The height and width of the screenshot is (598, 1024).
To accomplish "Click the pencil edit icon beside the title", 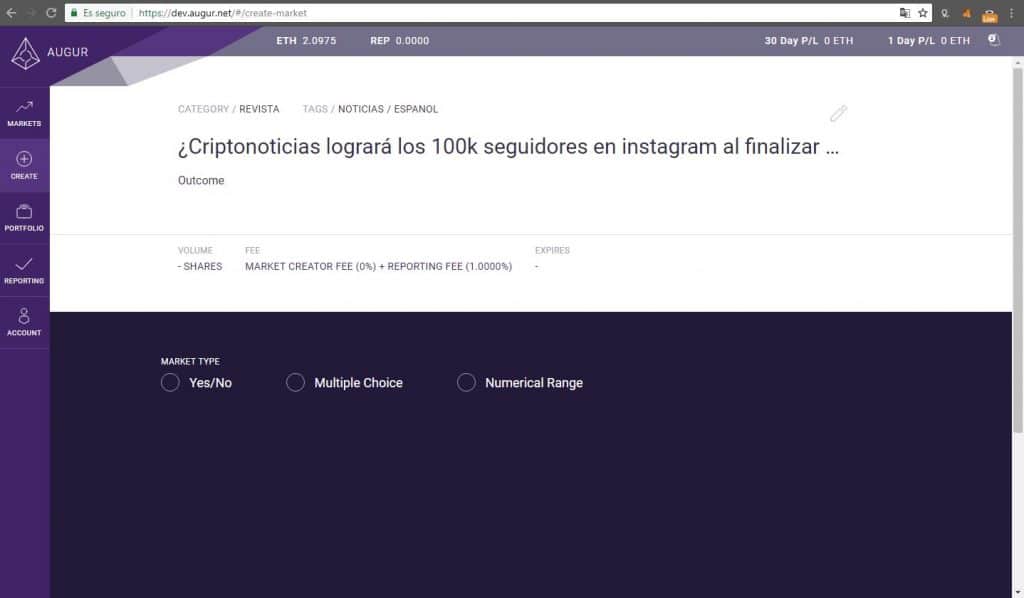I will (838, 114).
